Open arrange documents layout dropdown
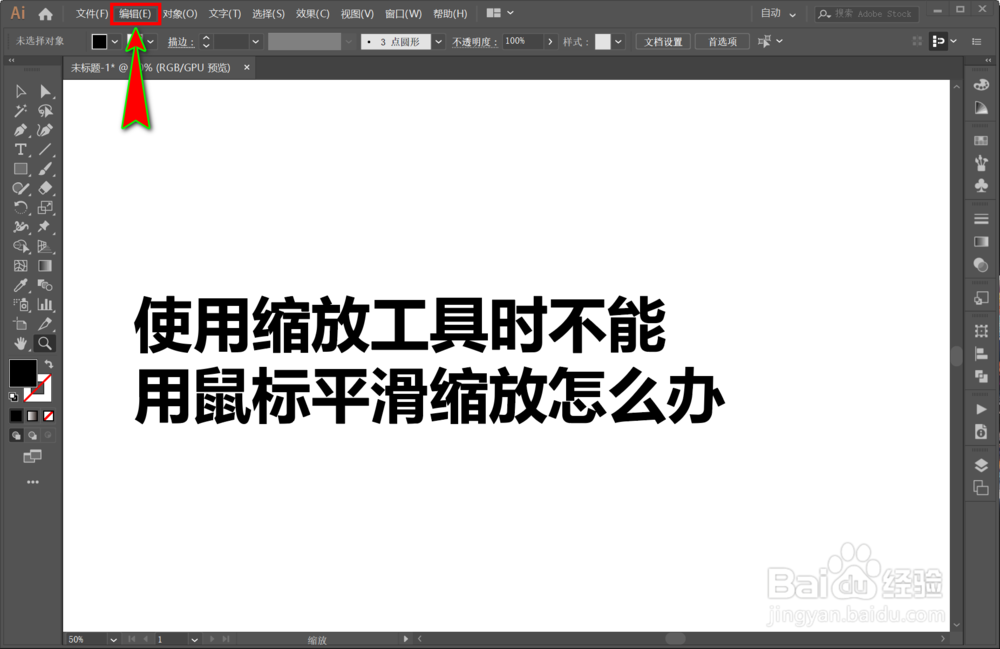 500,13
